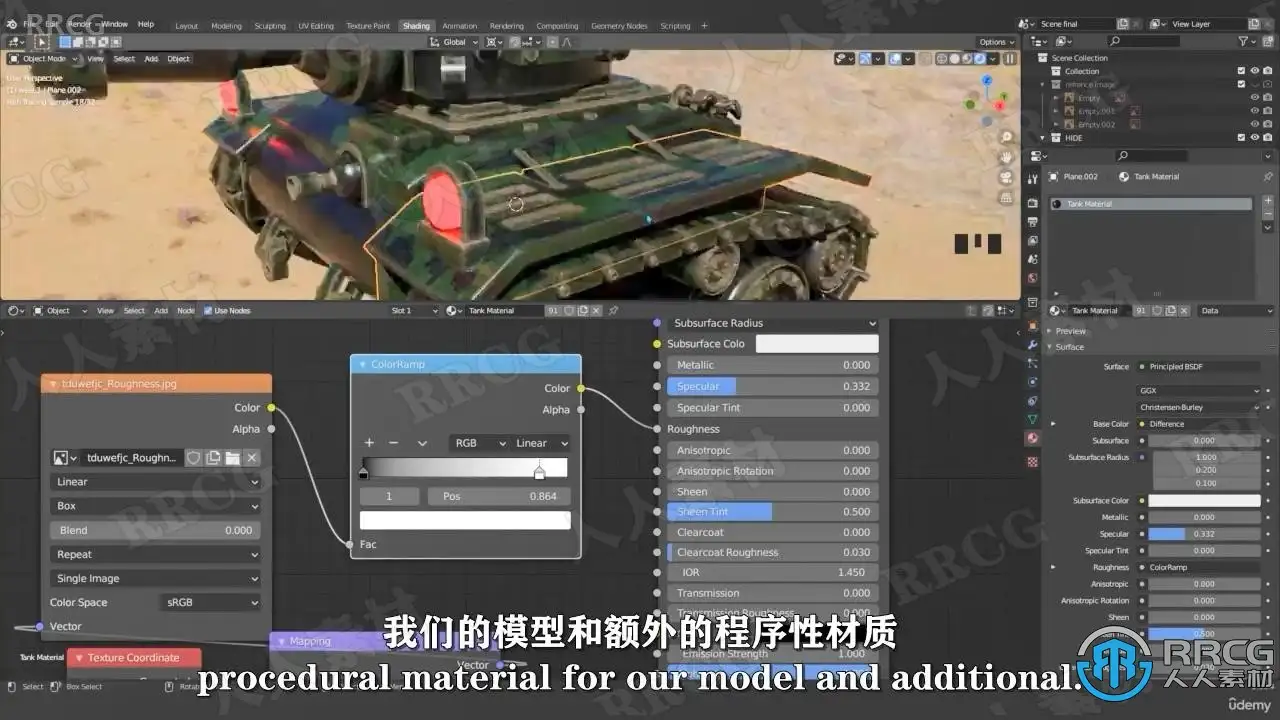
Task: Click the Specular slider in Principled node
Action: (772, 386)
